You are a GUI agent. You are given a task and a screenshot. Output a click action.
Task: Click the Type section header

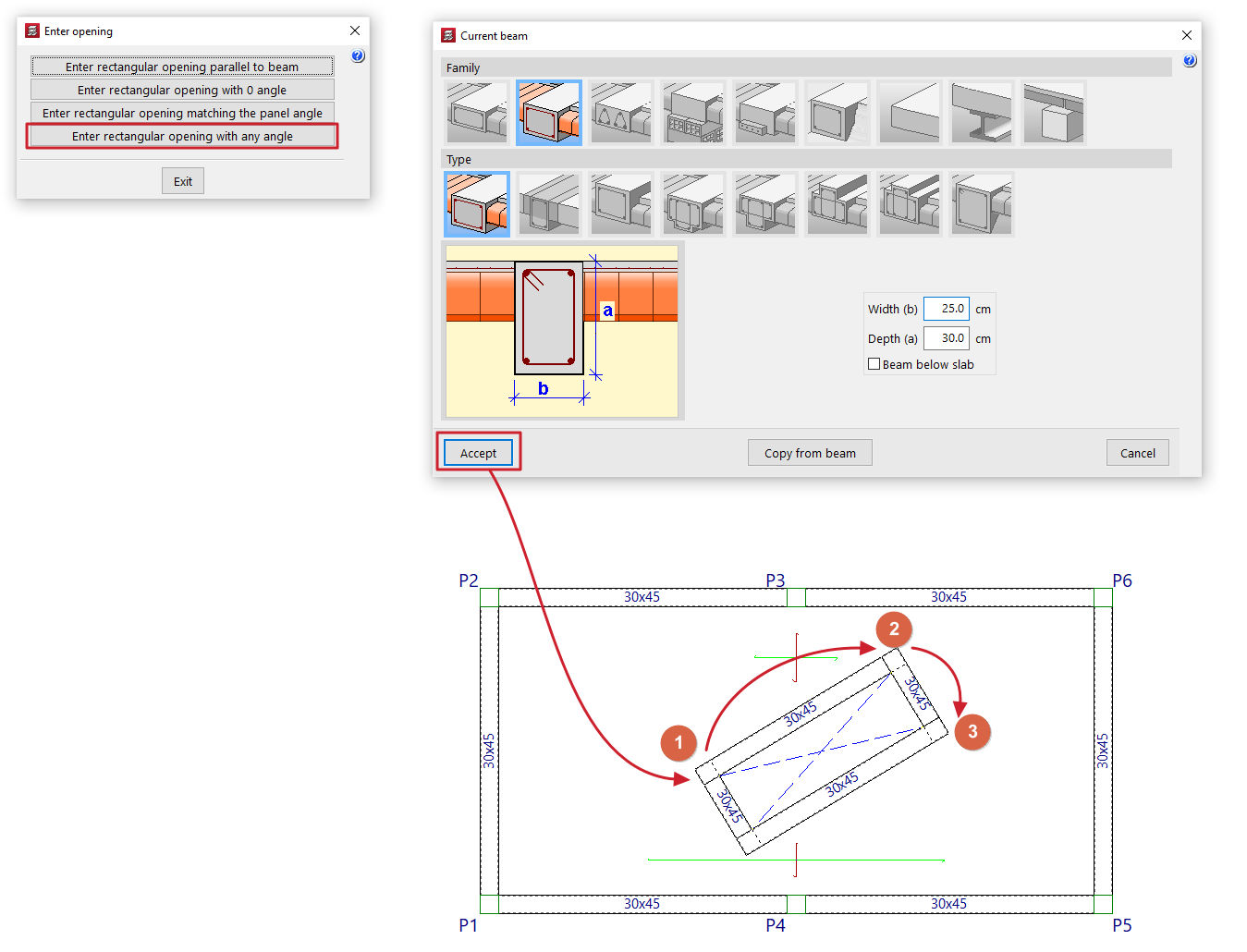(x=807, y=159)
